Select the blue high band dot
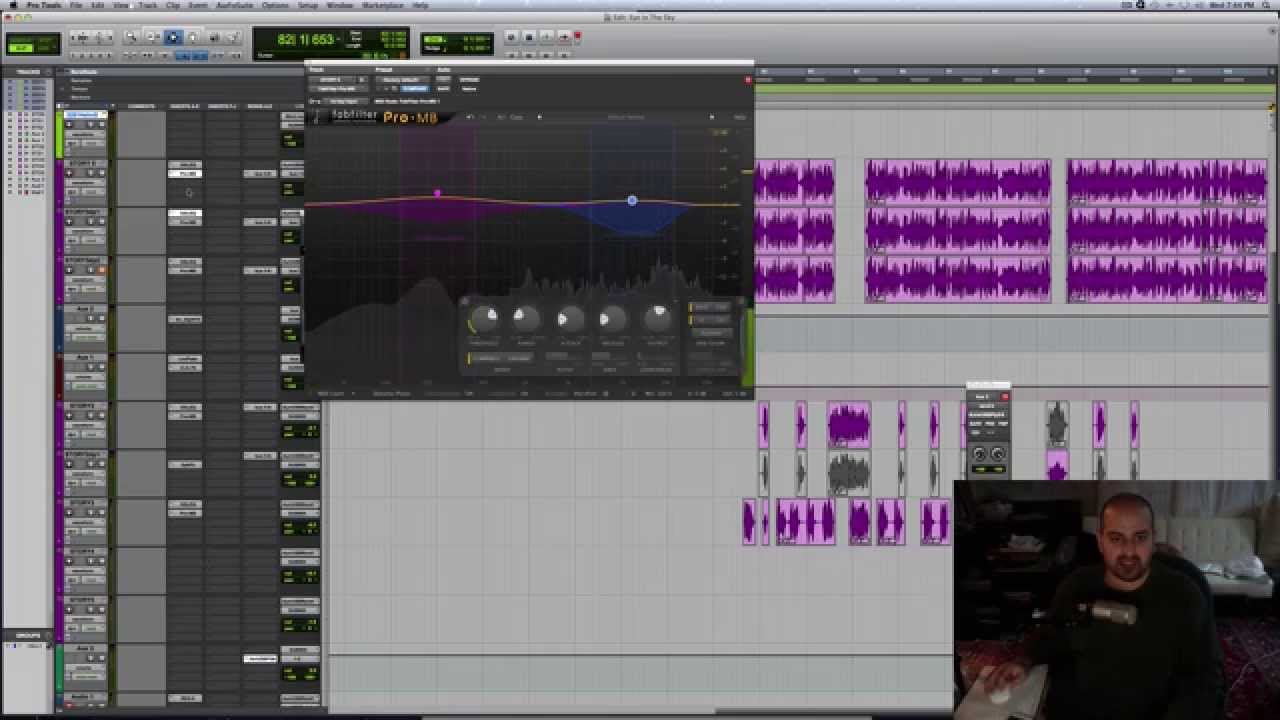The image size is (1280, 720). click(632, 201)
